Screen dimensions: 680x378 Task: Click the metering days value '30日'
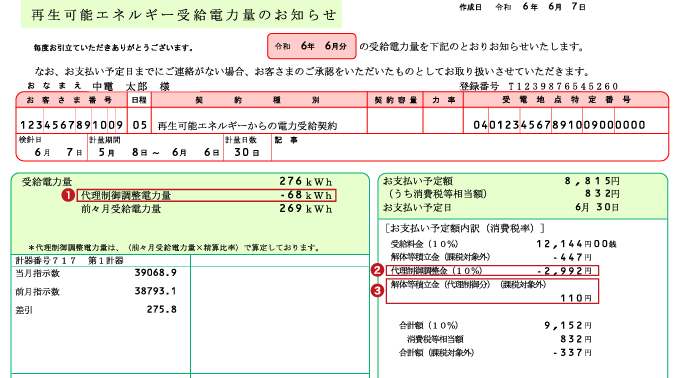(247, 153)
